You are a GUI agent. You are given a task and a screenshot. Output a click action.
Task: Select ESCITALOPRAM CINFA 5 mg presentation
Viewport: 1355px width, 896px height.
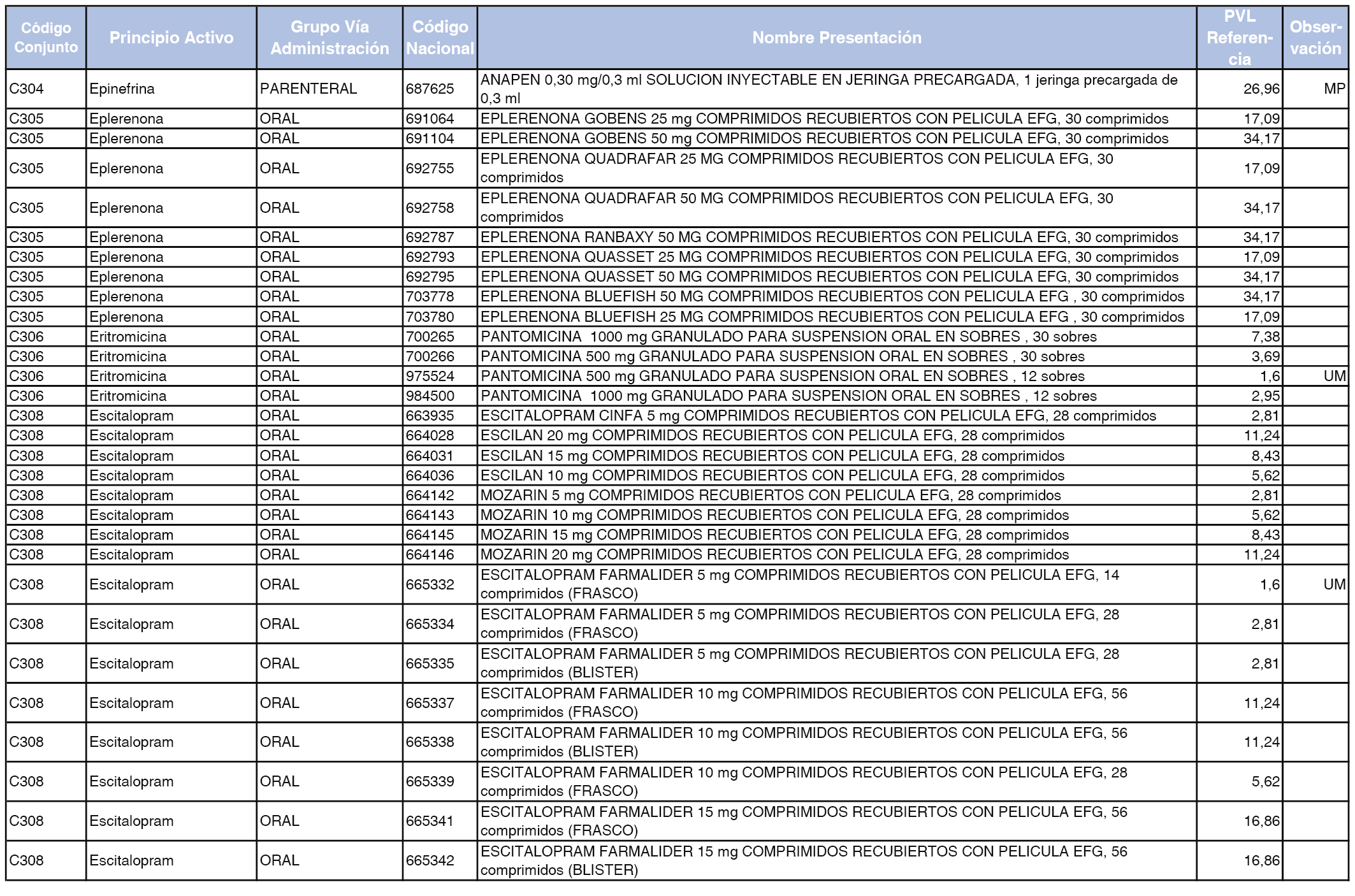(837, 415)
